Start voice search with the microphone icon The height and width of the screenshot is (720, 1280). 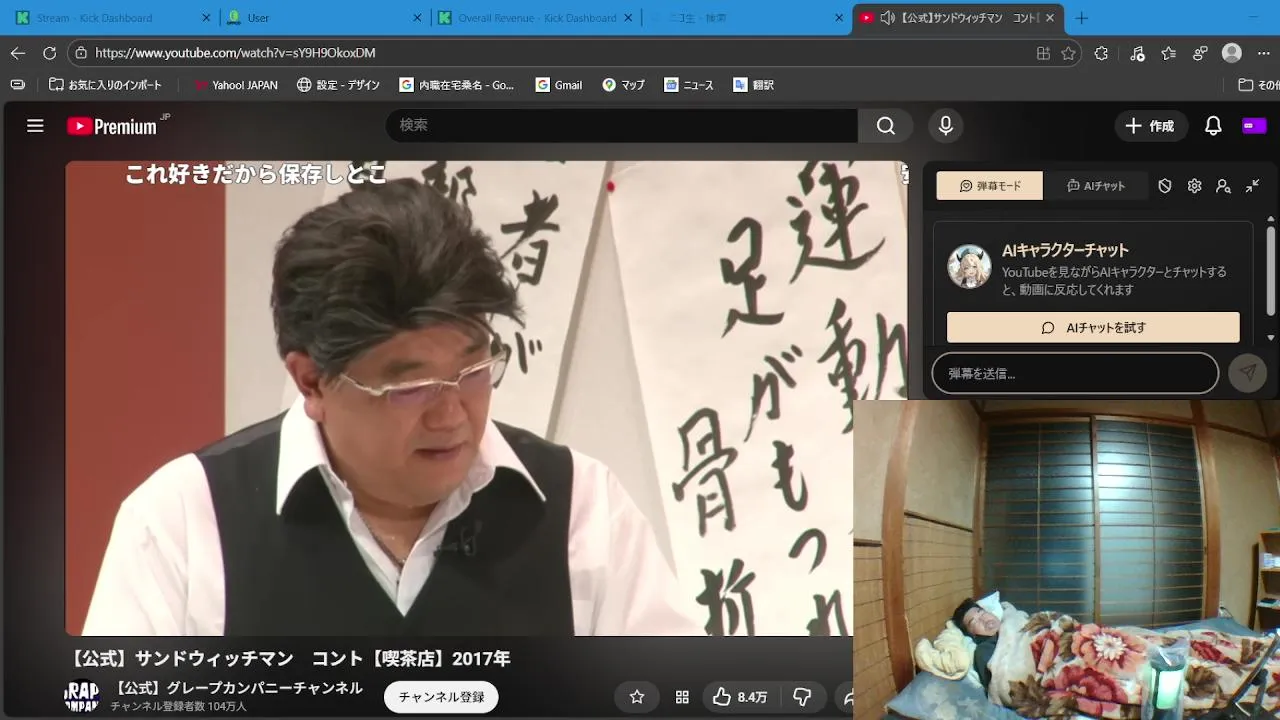click(x=945, y=125)
